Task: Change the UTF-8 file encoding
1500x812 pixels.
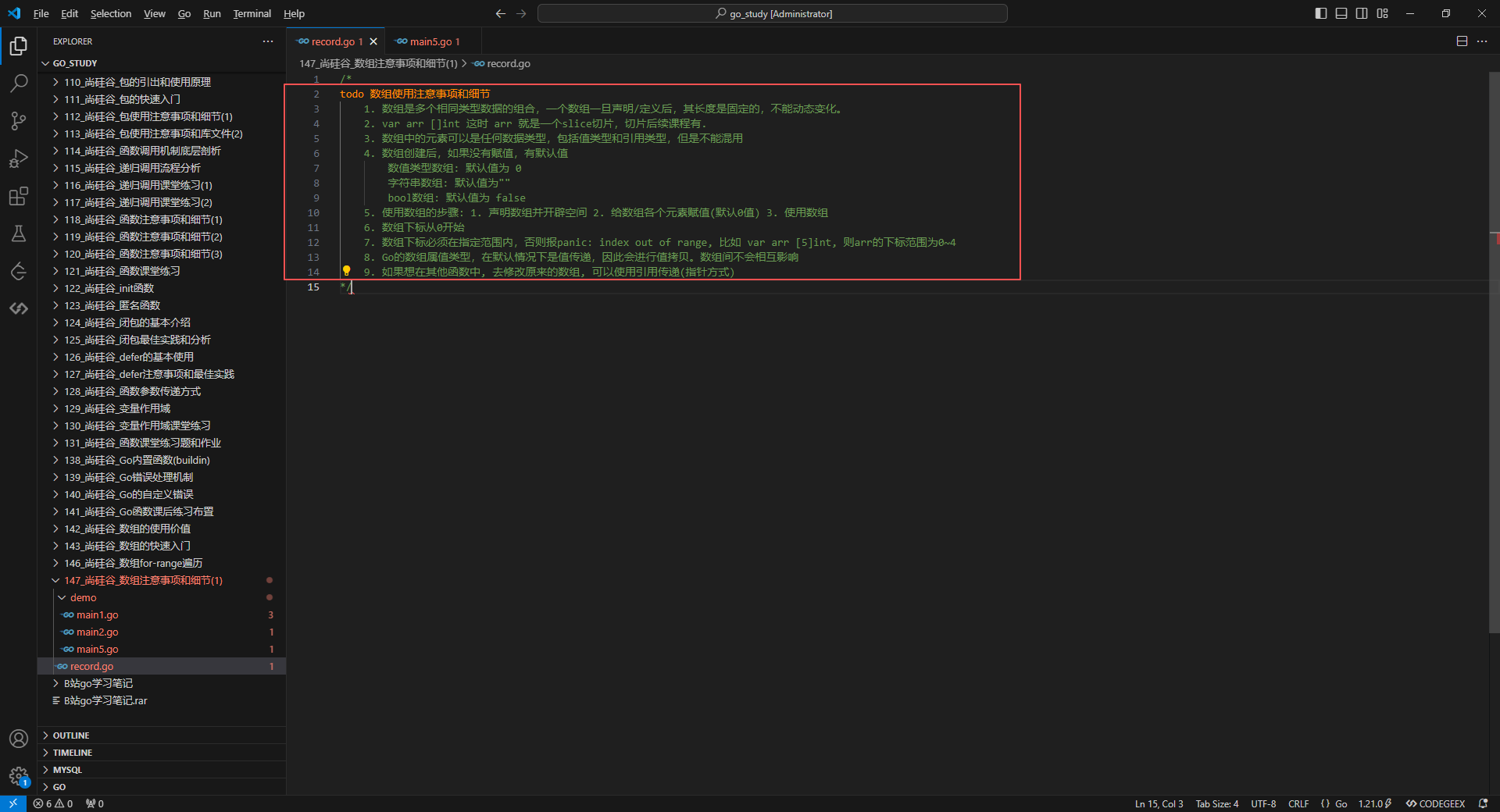Action: (1263, 803)
